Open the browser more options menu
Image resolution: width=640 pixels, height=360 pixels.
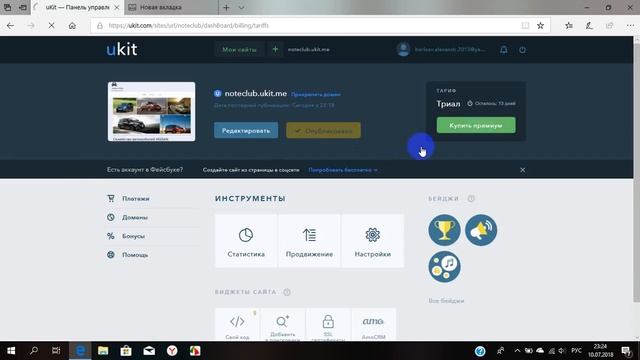630,25
